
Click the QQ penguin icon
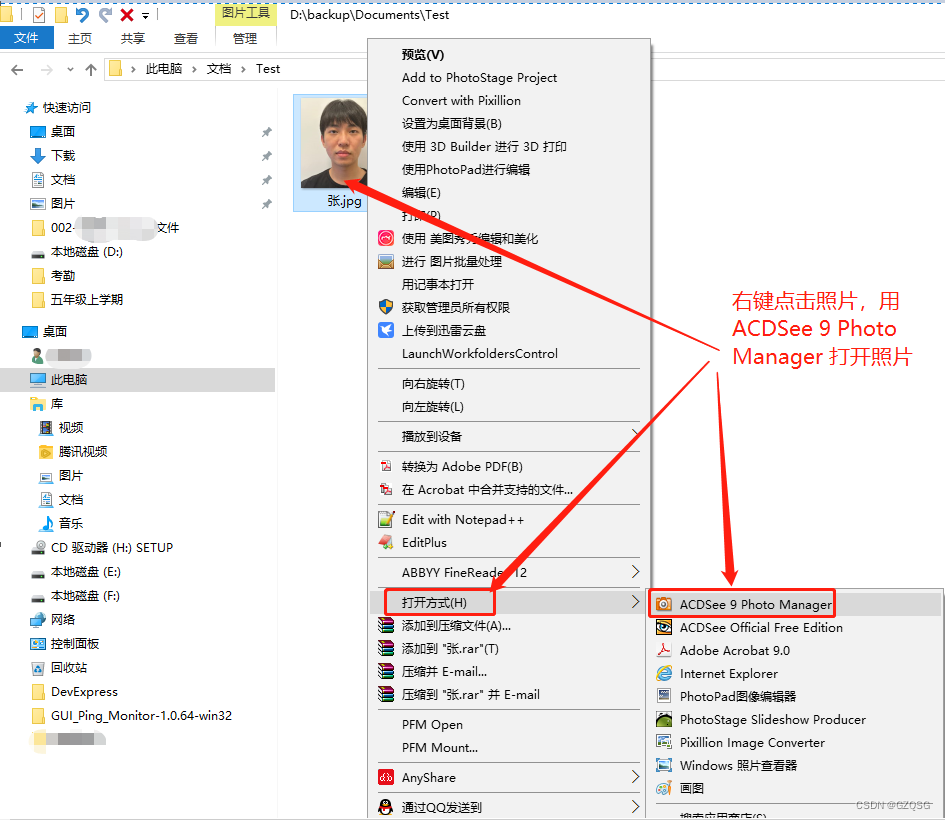pyautogui.click(x=386, y=807)
